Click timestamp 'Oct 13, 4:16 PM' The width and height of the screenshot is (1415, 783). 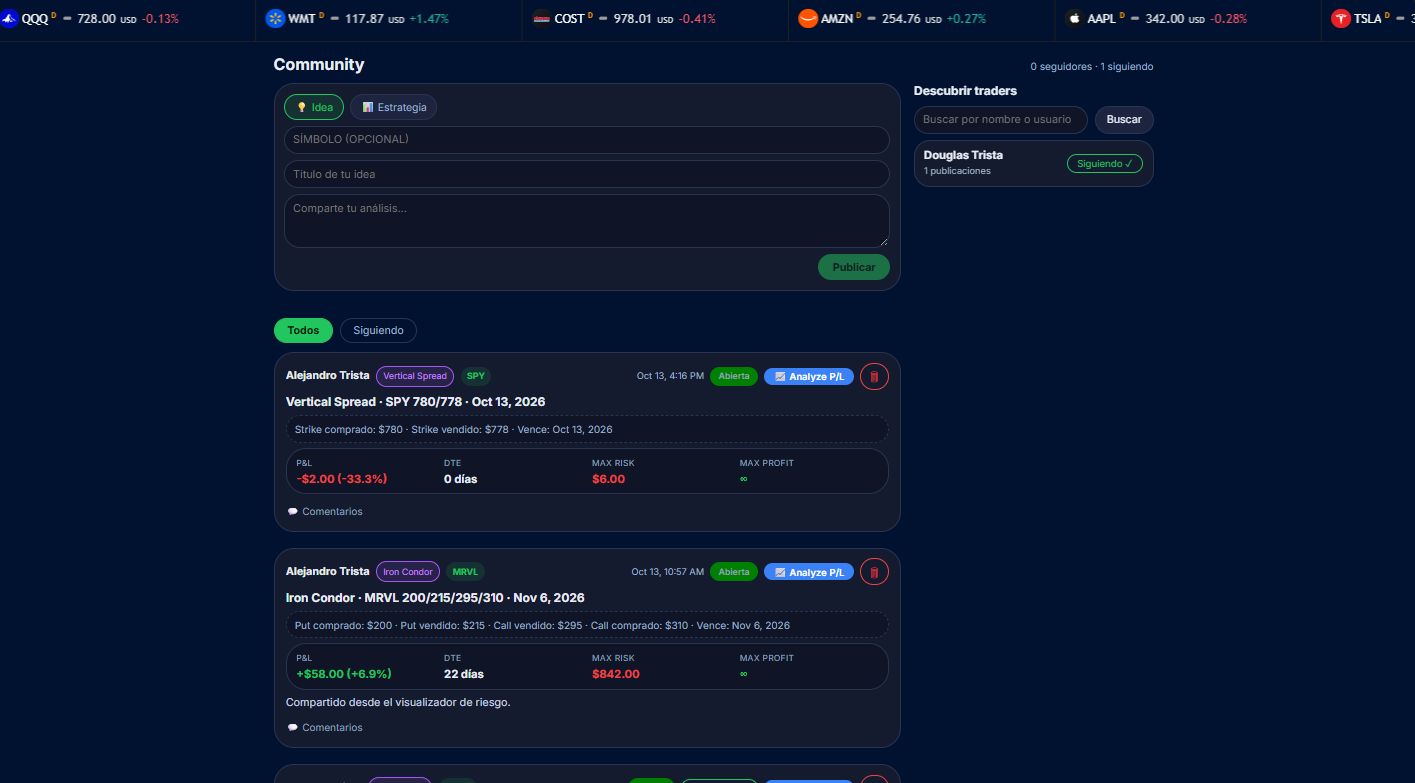click(x=670, y=376)
